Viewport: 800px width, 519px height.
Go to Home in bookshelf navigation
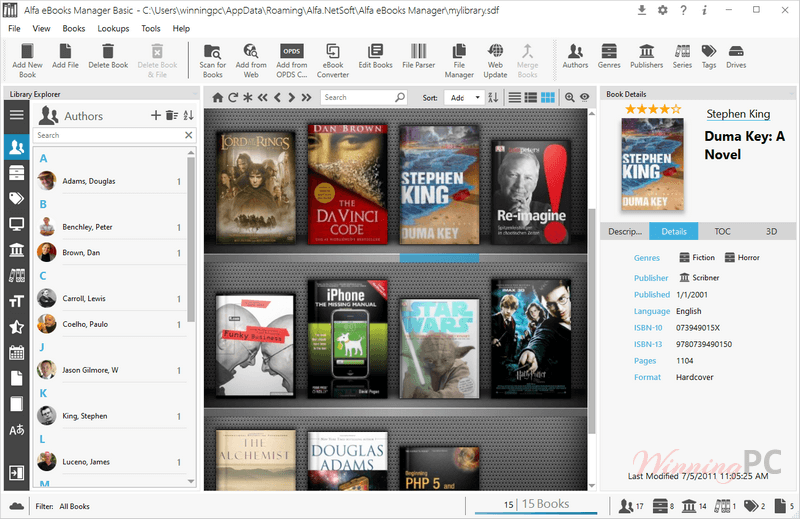217,97
